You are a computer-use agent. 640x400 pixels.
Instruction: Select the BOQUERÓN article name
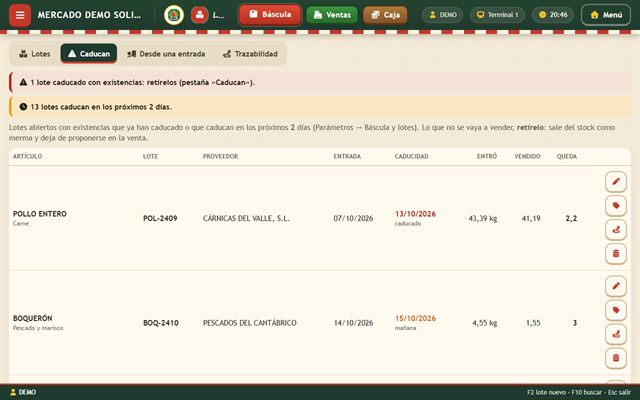(x=33, y=318)
